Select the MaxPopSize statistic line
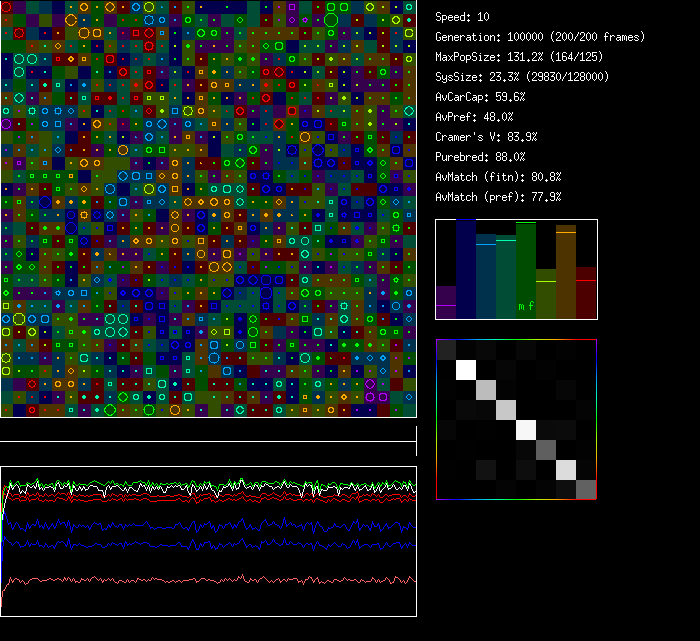Image resolution: width=700 pixels, height=641 pixels. pos(521,57)
